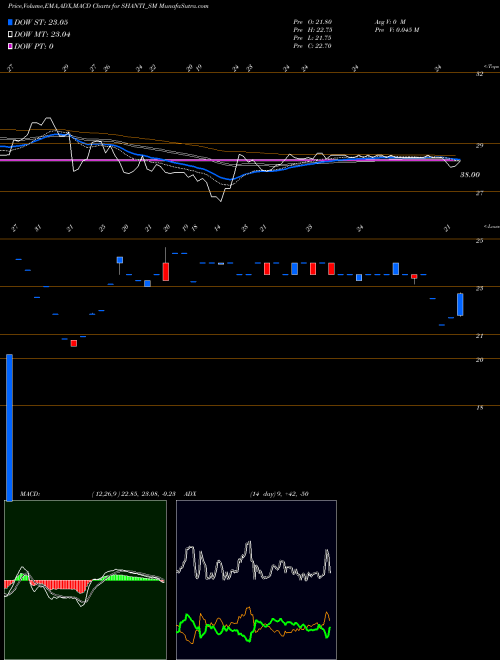Image resolution: width=500 pixels, height=660 pixels.
Task: Open the ADX indicator panel
Action: (256, 580)
